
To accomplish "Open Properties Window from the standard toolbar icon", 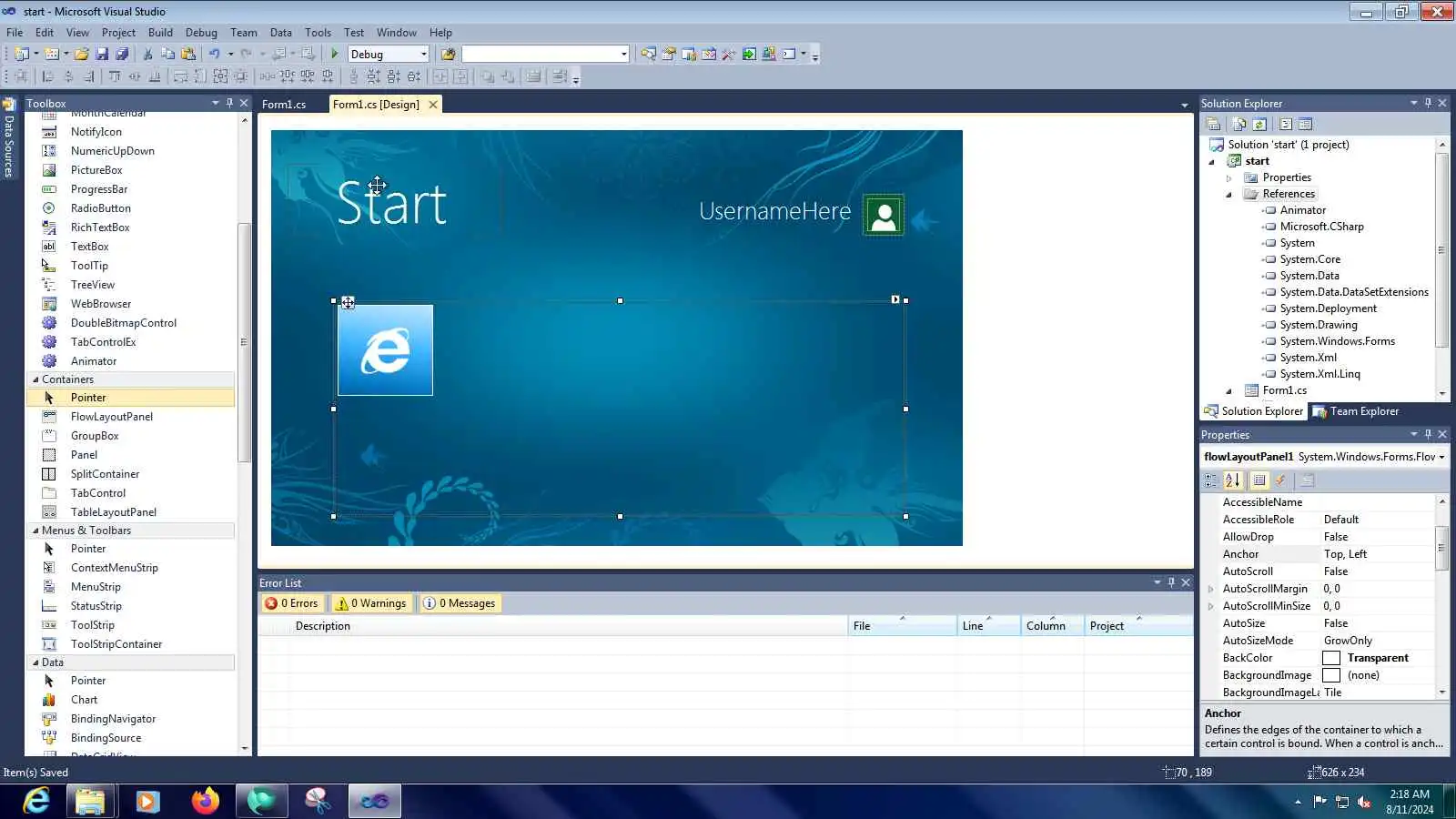I will click(x=669, y=55).
